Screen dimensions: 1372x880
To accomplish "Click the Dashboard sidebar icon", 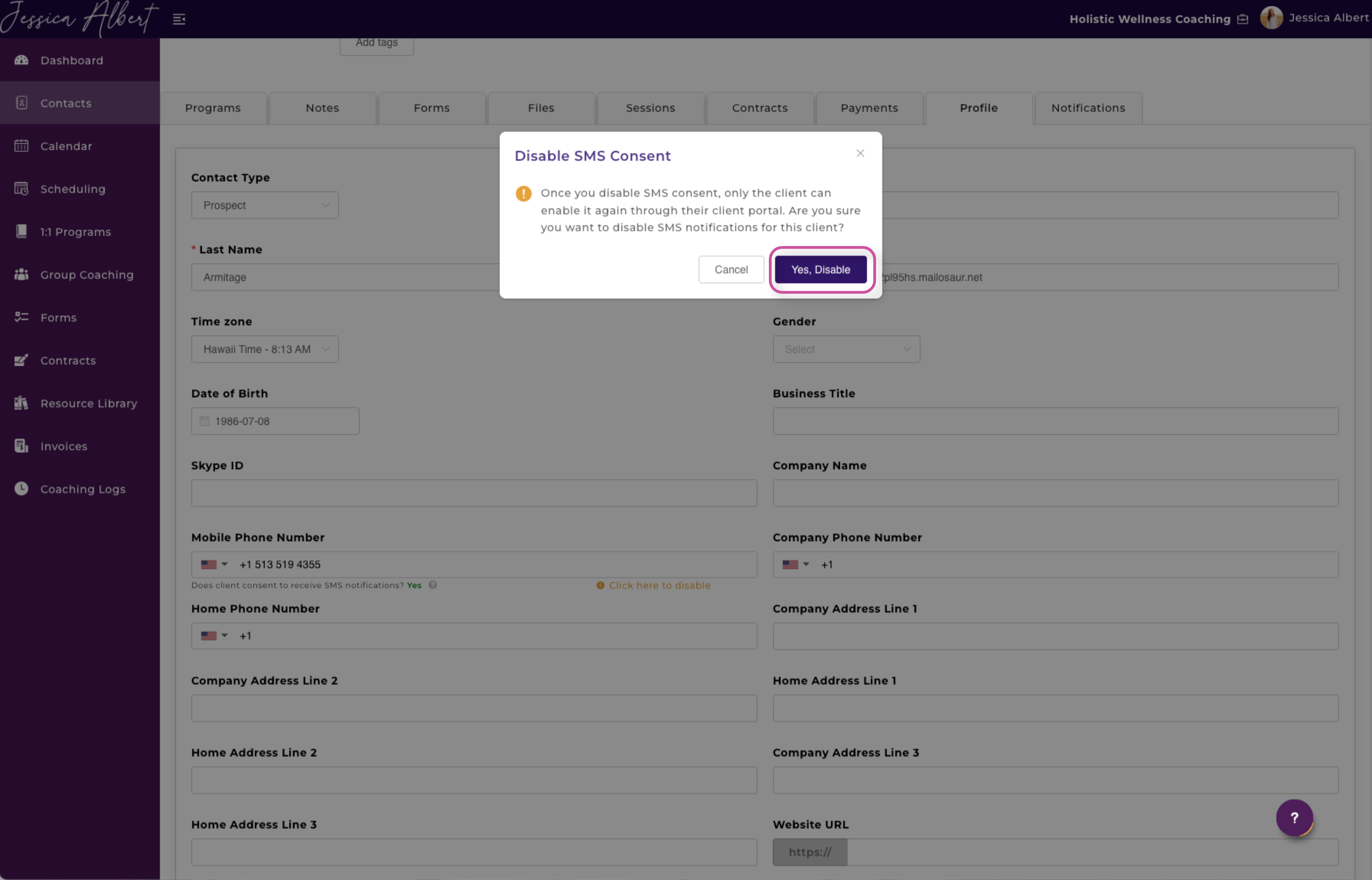I will click(x=22, y=60).
